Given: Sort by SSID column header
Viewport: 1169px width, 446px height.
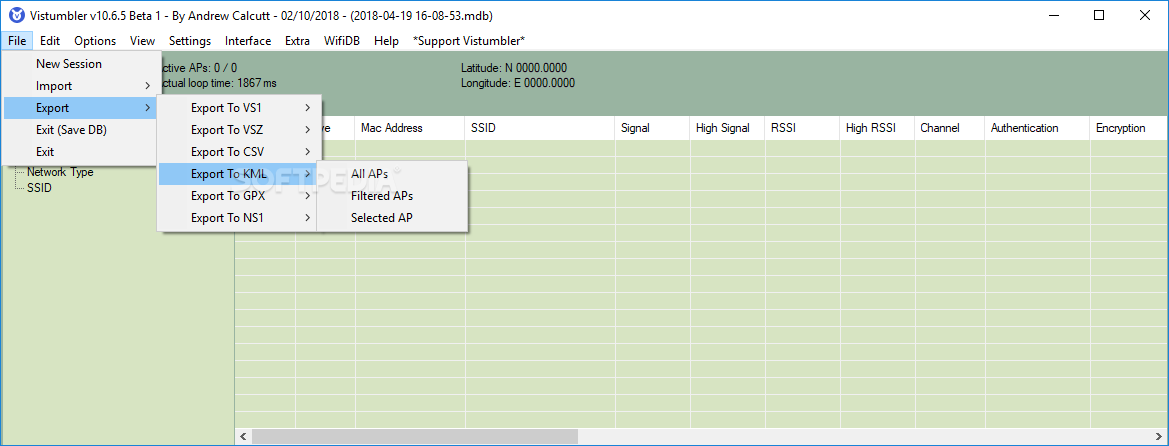Looking at the screenshot, I should tap(540, 128).
